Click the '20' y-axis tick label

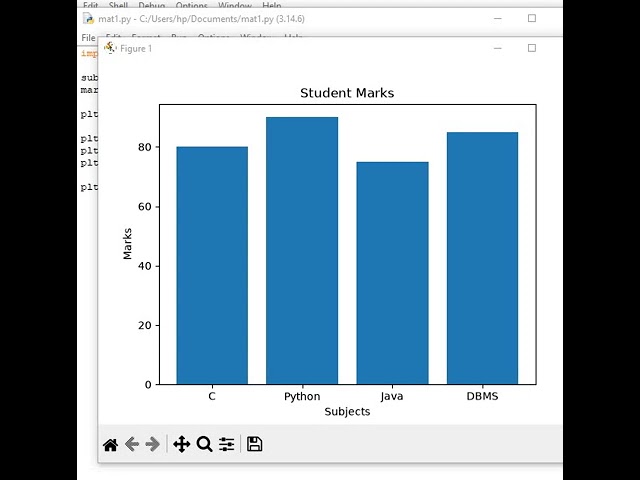pyautogui.click(x=145, y=326)
